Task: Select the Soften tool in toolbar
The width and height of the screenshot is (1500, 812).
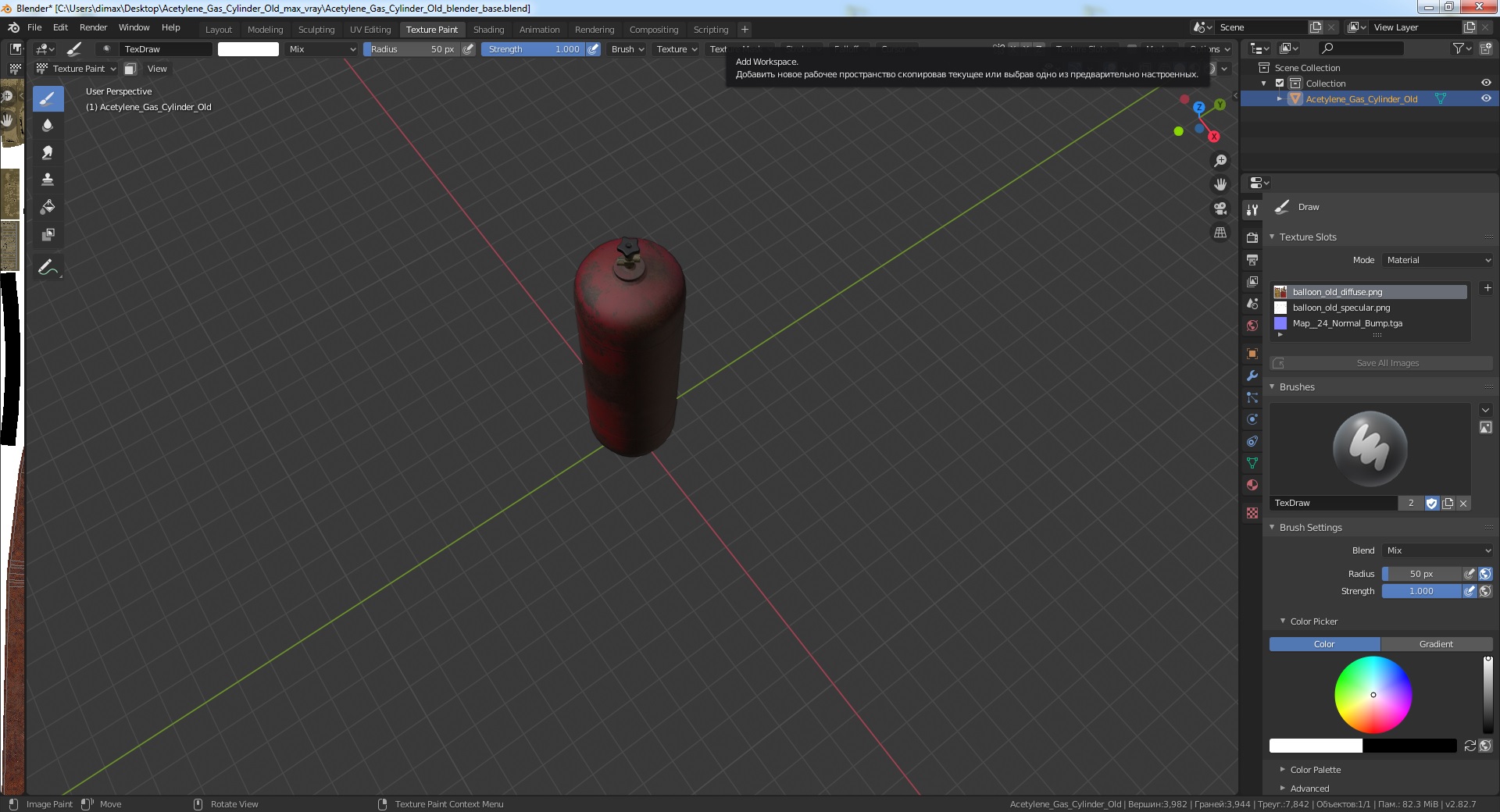Action: pyautogui.click(x=48, y=126)
